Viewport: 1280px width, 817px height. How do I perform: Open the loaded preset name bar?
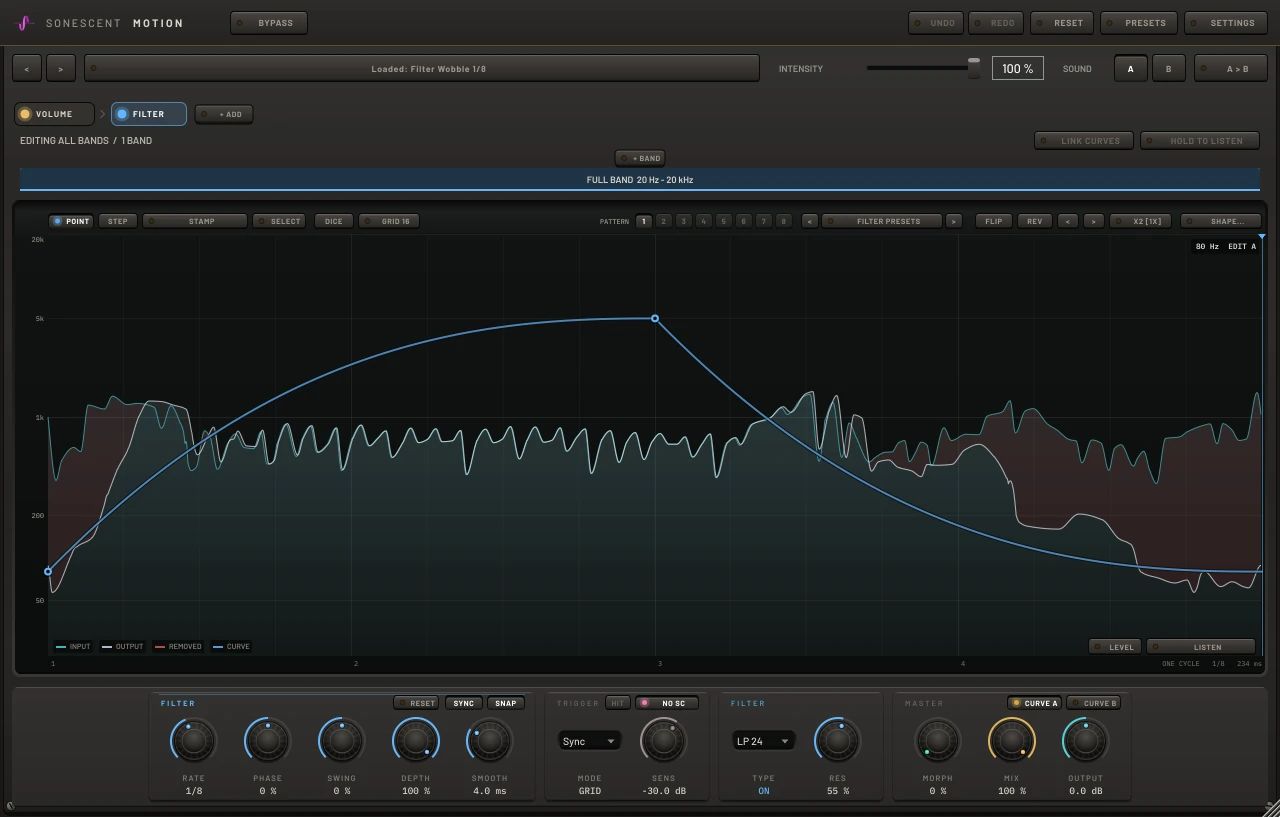tap(422, 69)
